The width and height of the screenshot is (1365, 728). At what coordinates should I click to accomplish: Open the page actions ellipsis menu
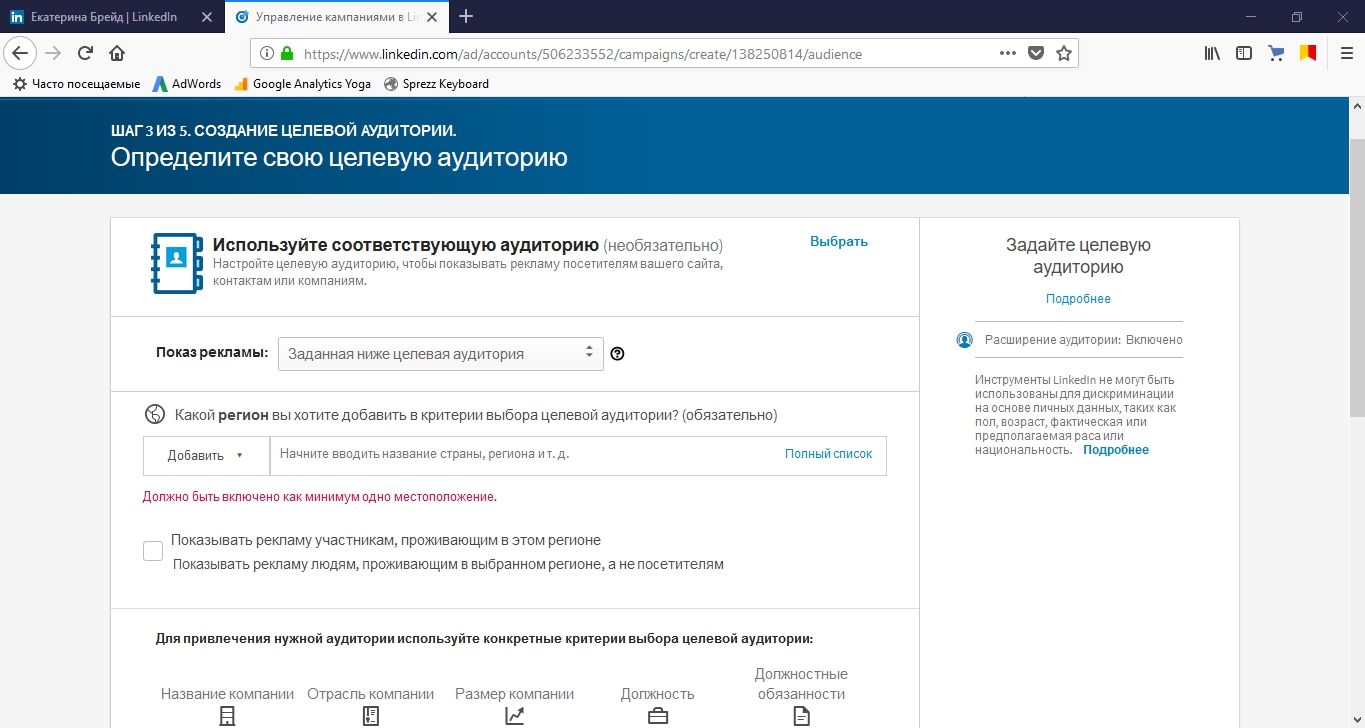1006,53
